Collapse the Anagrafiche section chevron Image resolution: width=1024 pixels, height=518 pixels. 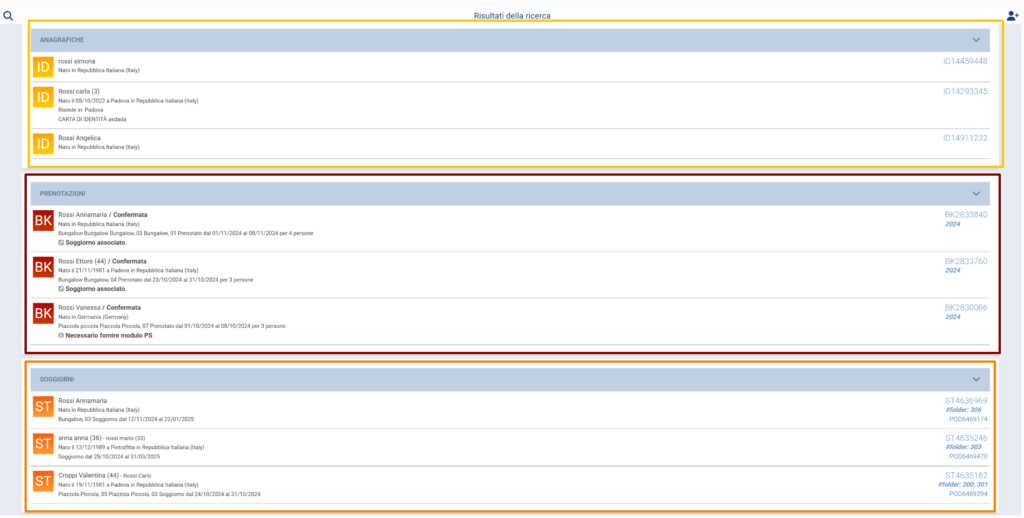tap(976, 40)
